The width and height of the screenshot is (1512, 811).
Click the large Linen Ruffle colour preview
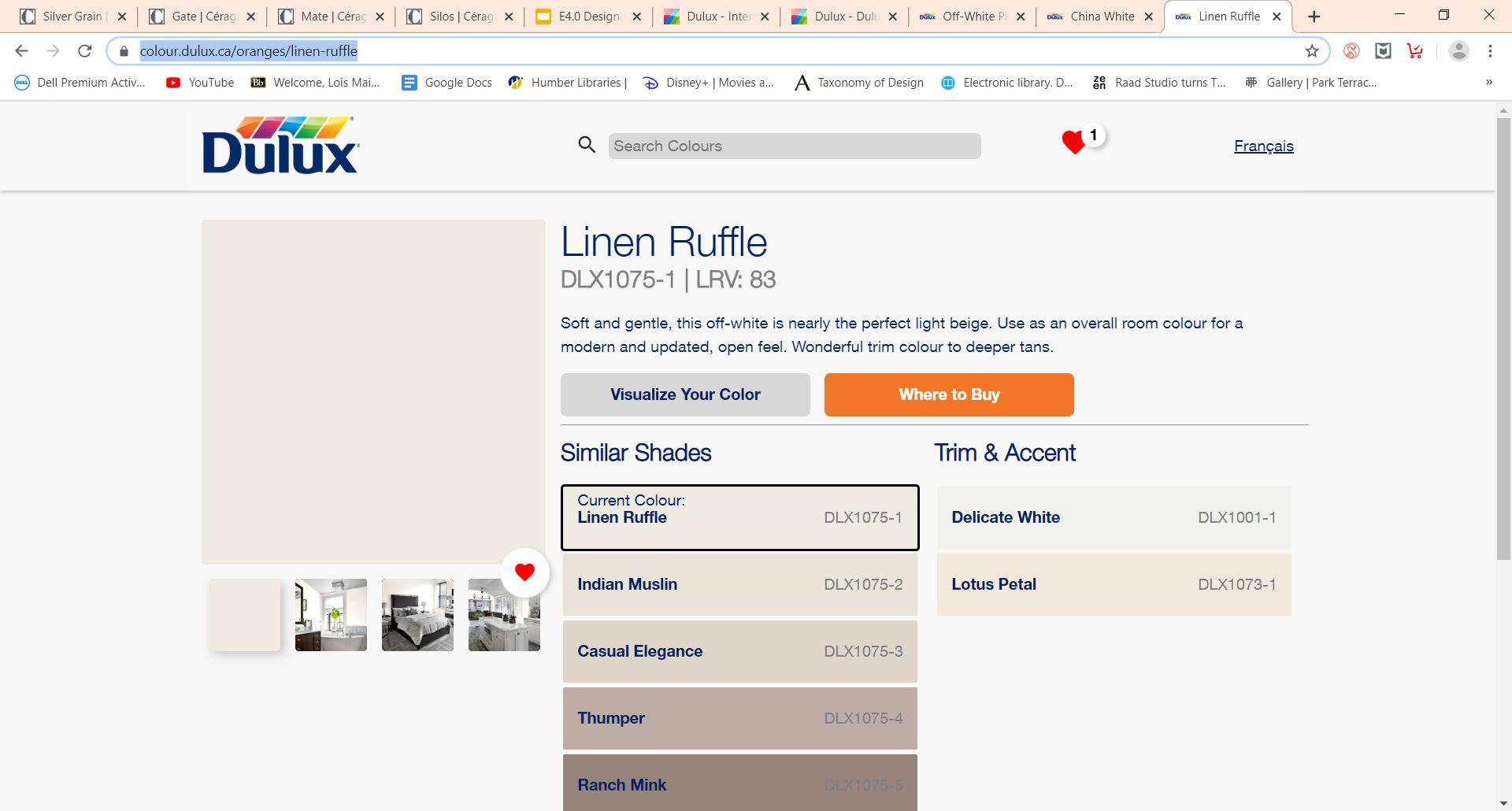click(x=373, y=391)
